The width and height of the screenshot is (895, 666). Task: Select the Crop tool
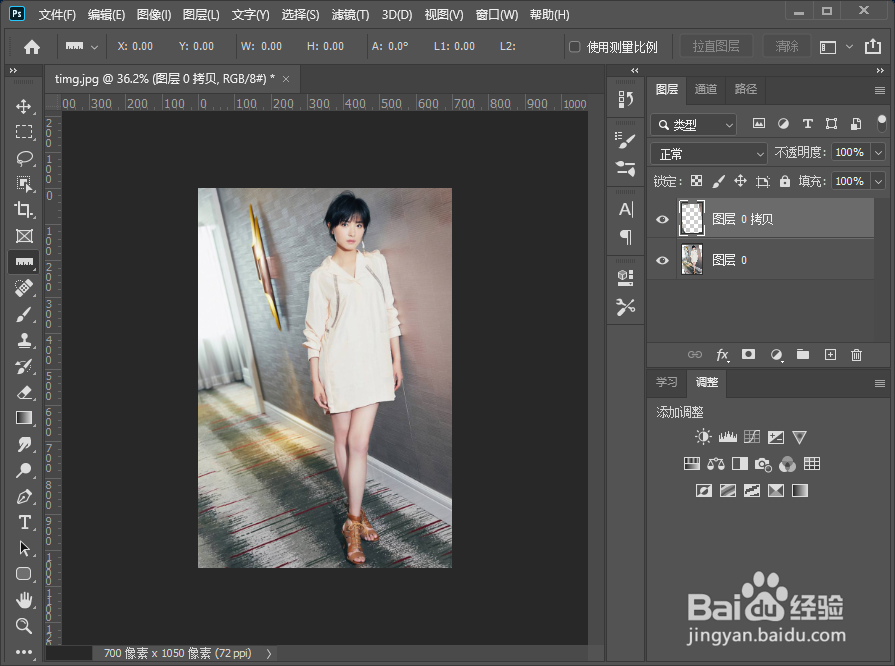(x=23, y=210)
